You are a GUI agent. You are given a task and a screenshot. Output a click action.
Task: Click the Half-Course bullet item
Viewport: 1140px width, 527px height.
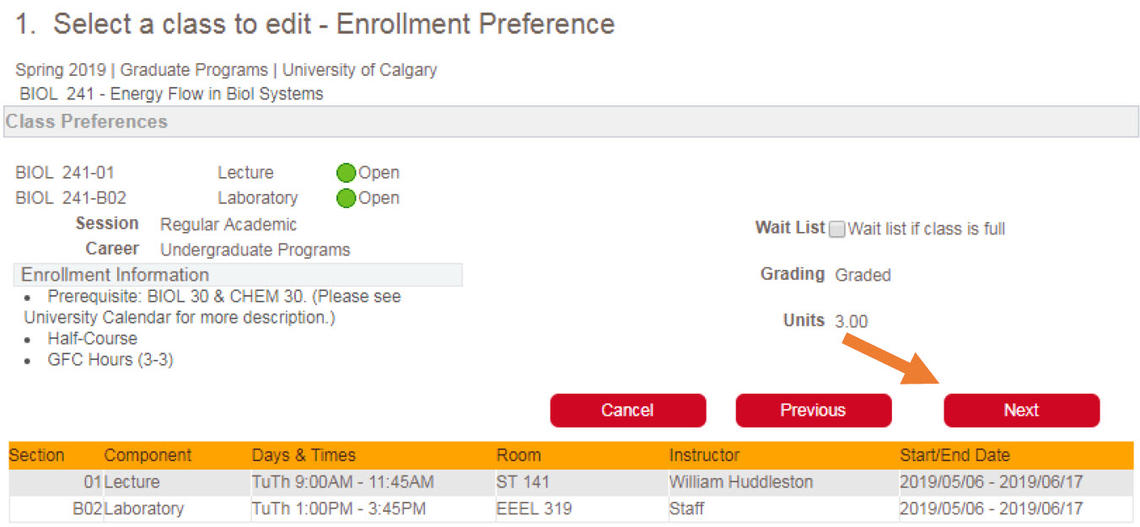(92, 339)
